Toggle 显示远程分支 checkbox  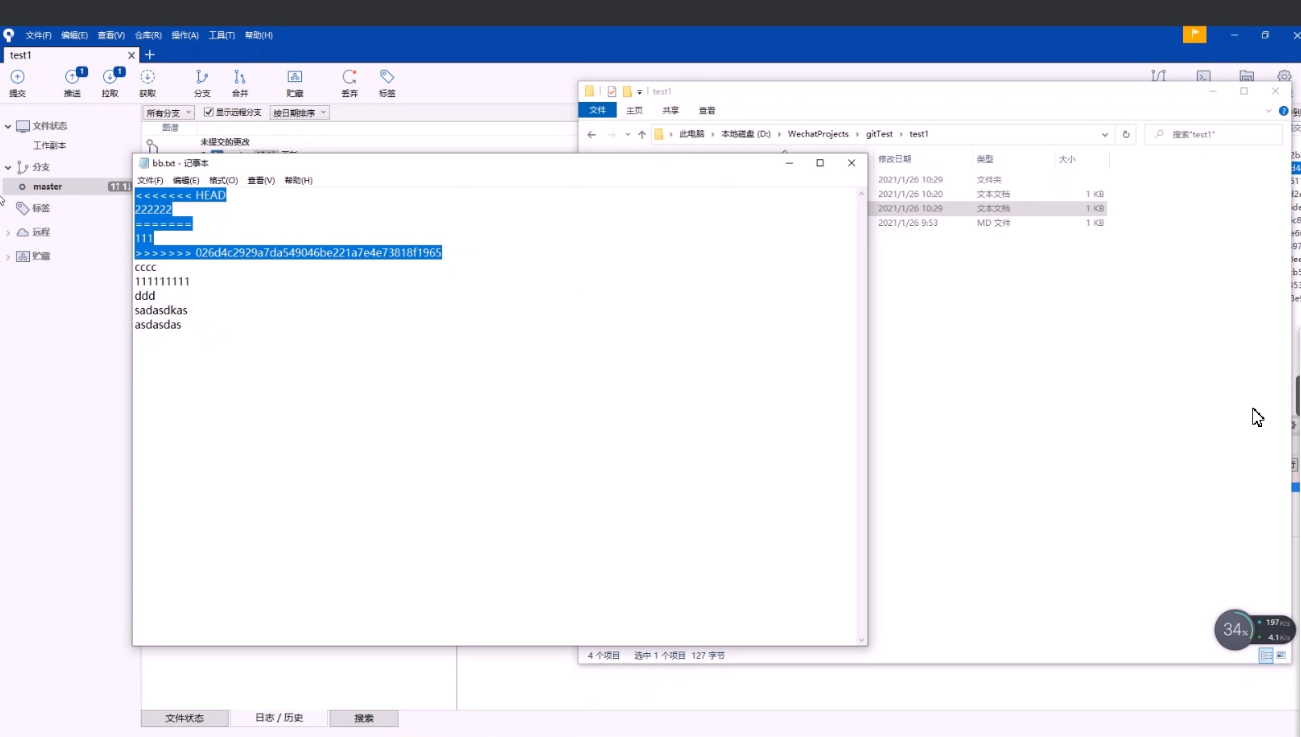[209, 112]
